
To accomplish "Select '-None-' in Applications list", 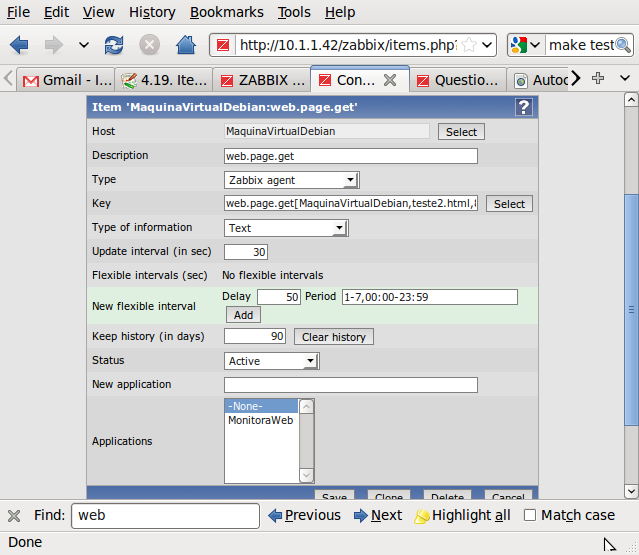I will pyautogui.click(x=262, y=406).
